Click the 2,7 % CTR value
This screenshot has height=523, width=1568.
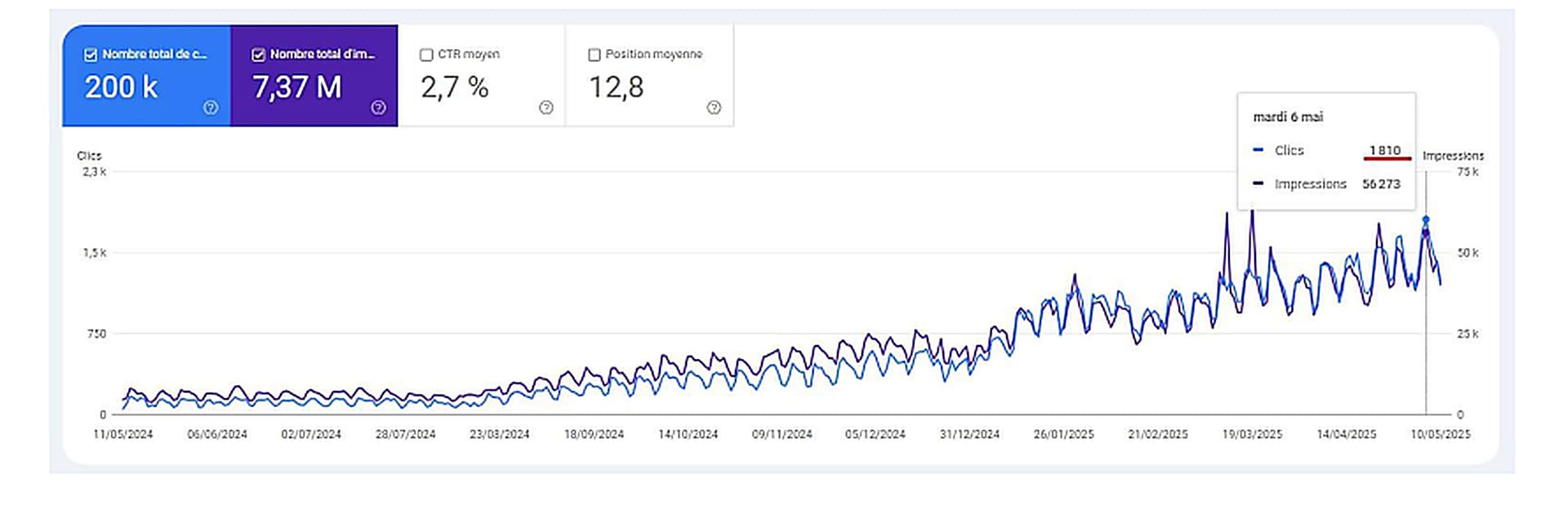click(x=454, y=87)
